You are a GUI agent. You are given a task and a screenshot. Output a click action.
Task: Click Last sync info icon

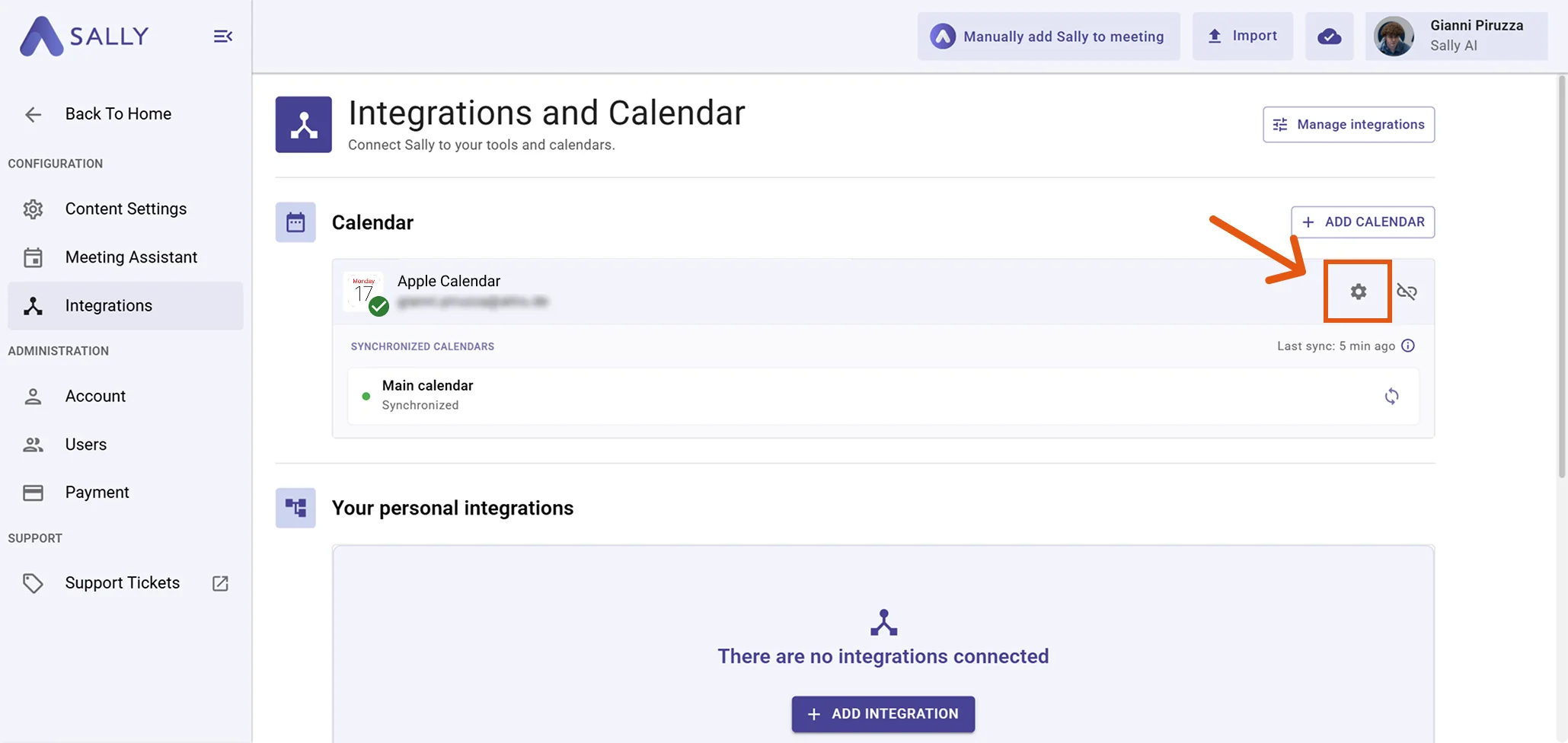(1408, 346)
